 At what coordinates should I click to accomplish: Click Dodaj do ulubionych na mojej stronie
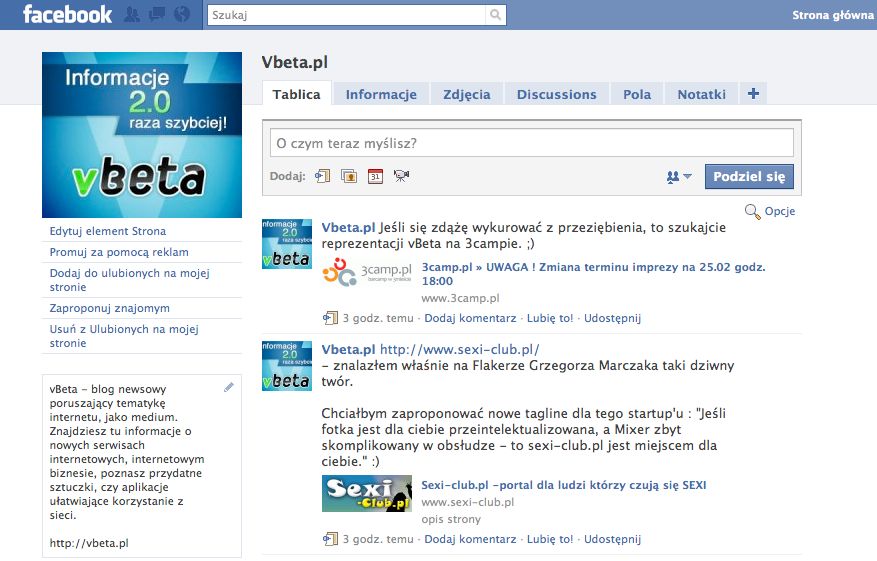click(129, 280)
